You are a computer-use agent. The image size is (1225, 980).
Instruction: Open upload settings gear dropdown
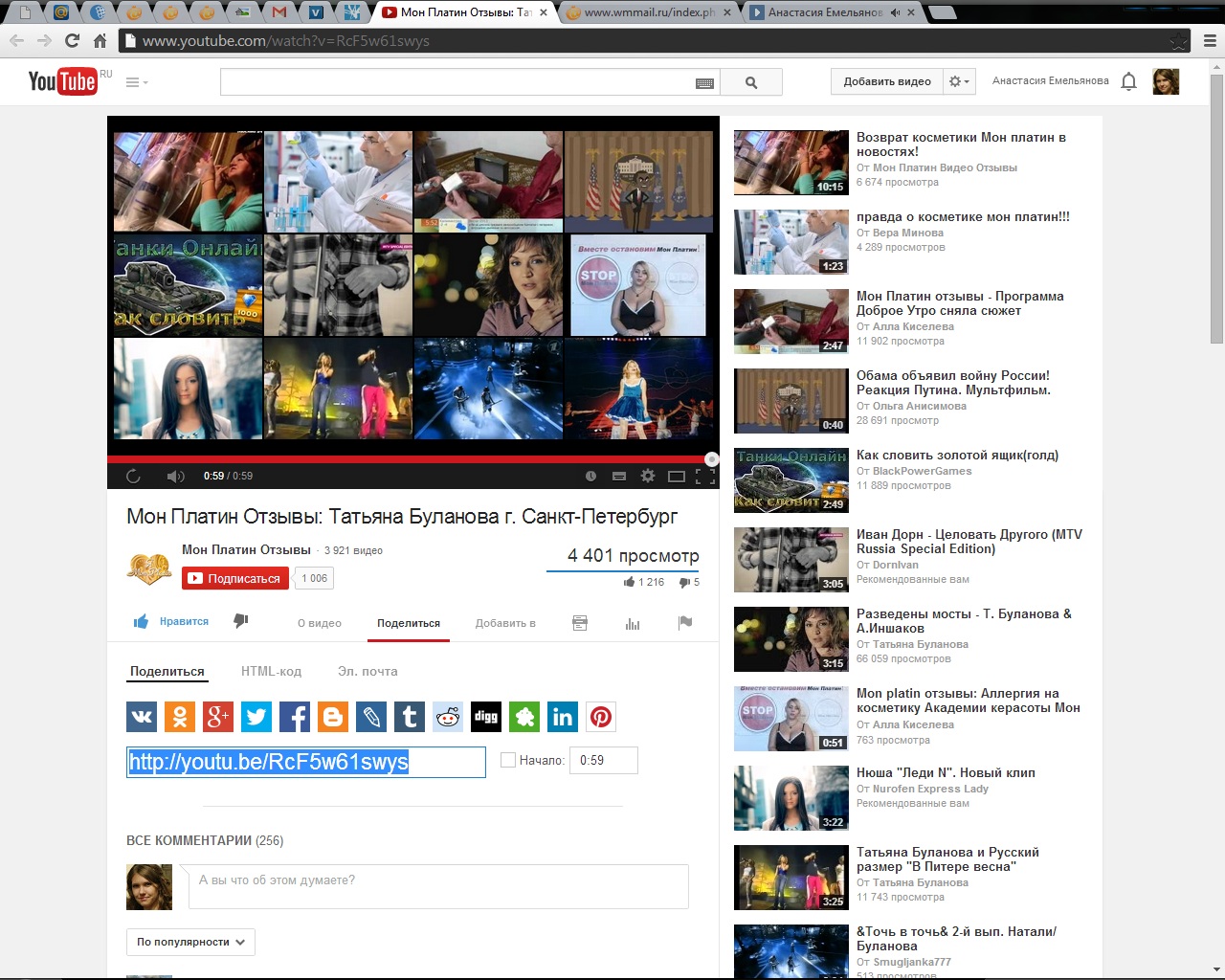click(959, 81)
